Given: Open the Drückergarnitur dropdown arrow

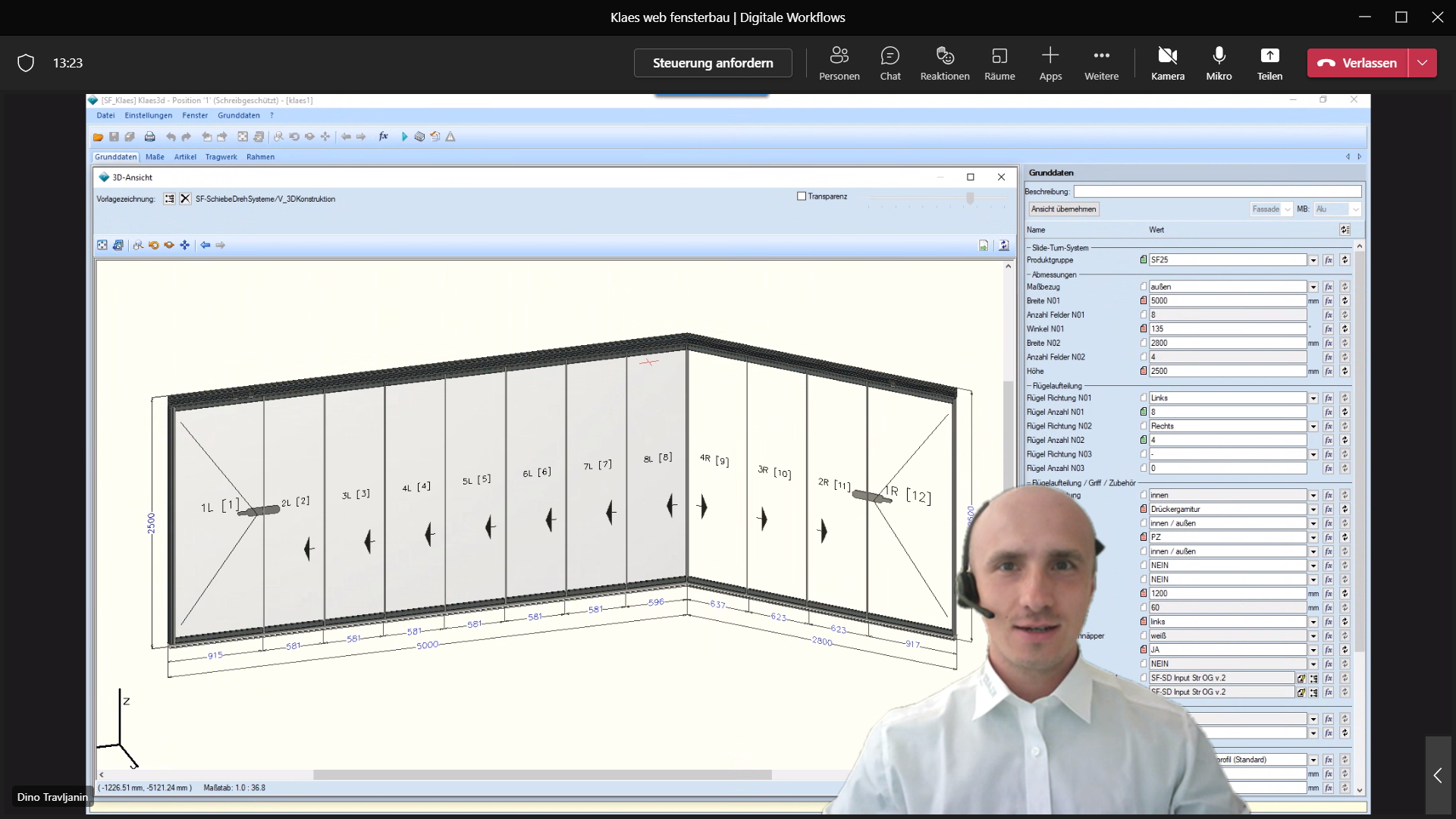Looking at the screenshot, I should (1313, 510).
